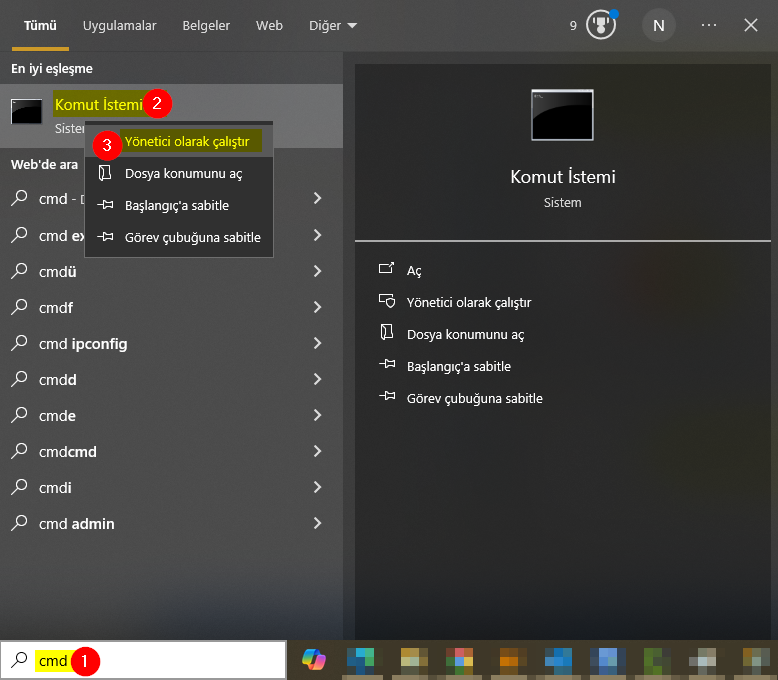Screen dimensions: 778x680
Task: Click the search icon beside cmd admin
Action: (x=19, y=523)
